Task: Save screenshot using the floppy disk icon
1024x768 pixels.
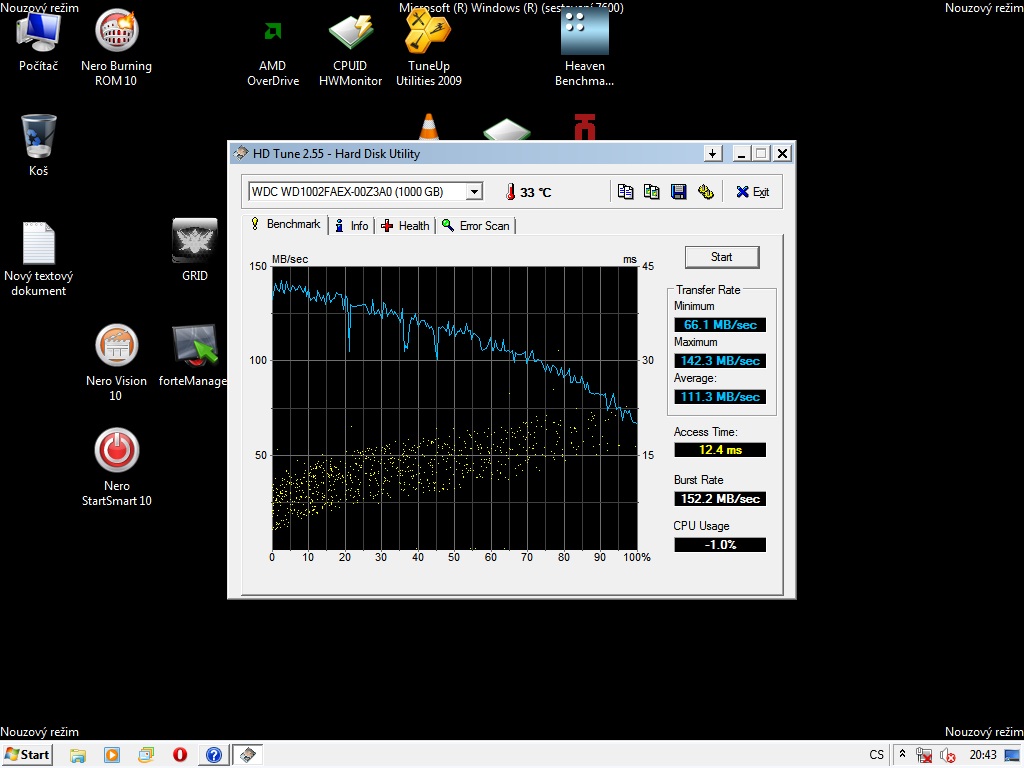Action: (679, 192)
